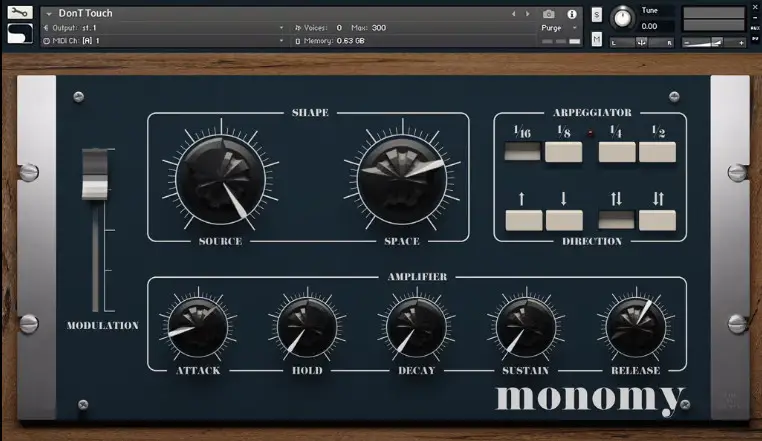Screen dimensions: 762x441
Task: Click the SOURCE knob in Shape section
Action: (221, 179)
